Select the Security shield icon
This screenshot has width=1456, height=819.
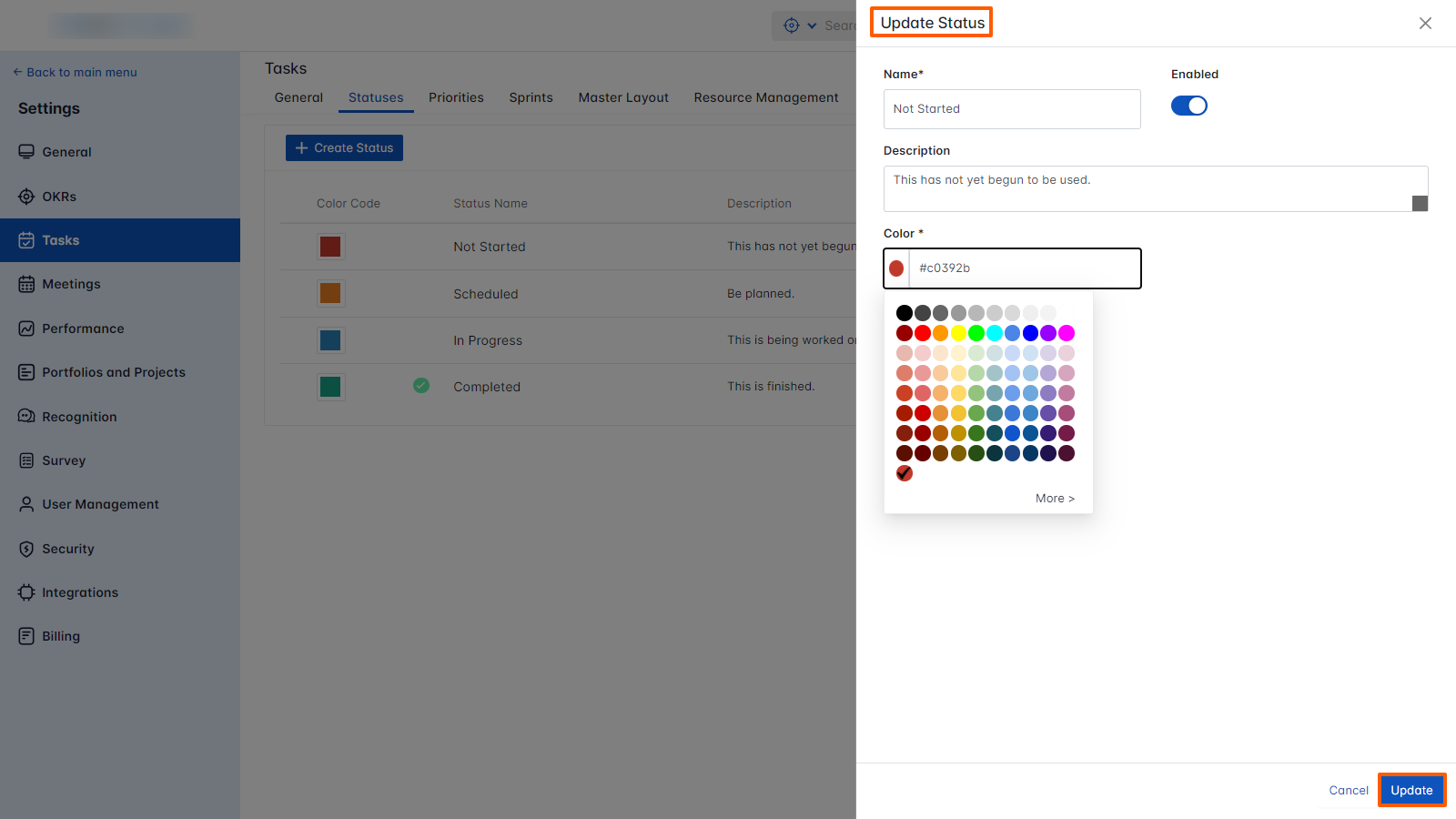click(x=26, y=549)
